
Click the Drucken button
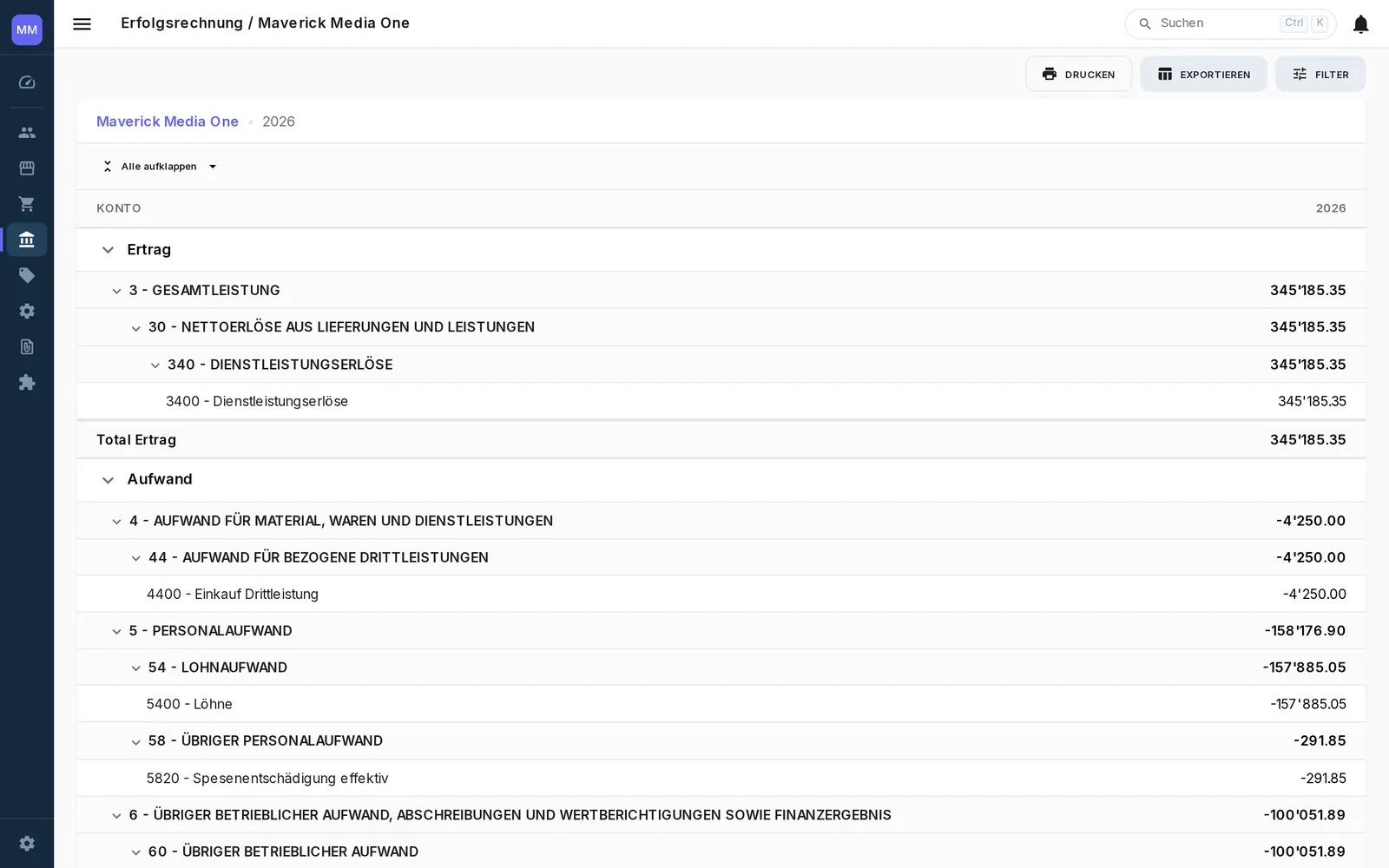pyautogui.click(x=1078, y=74)
